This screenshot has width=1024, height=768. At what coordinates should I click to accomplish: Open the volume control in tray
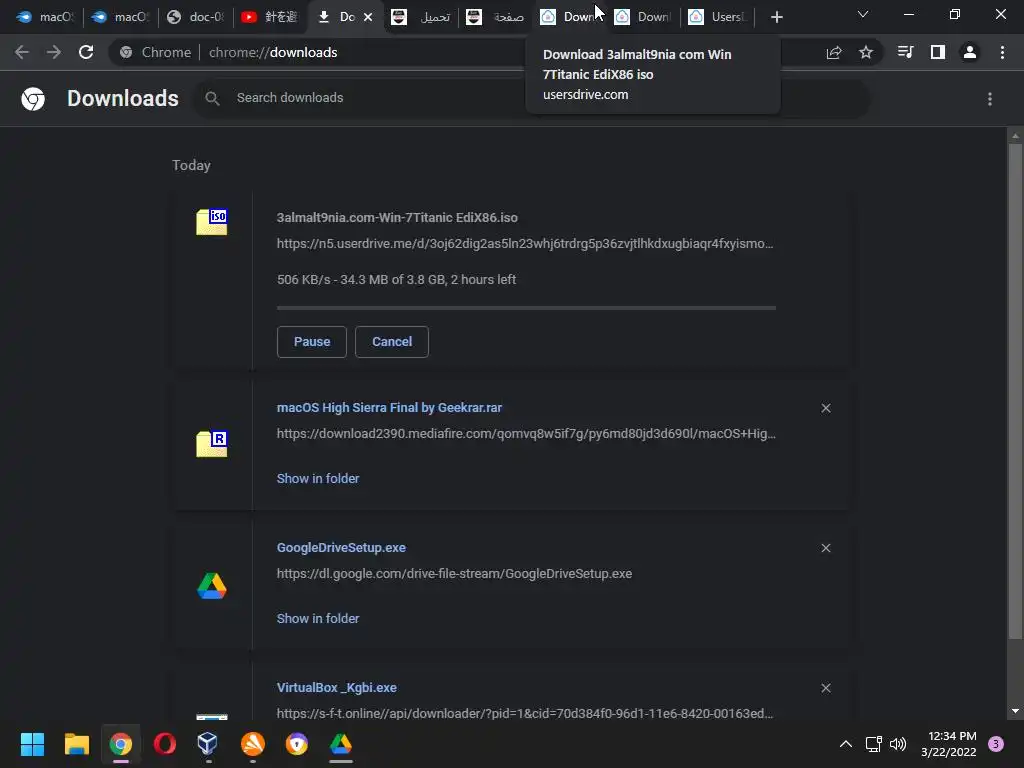pyautogui.click(x=899, y=744)
